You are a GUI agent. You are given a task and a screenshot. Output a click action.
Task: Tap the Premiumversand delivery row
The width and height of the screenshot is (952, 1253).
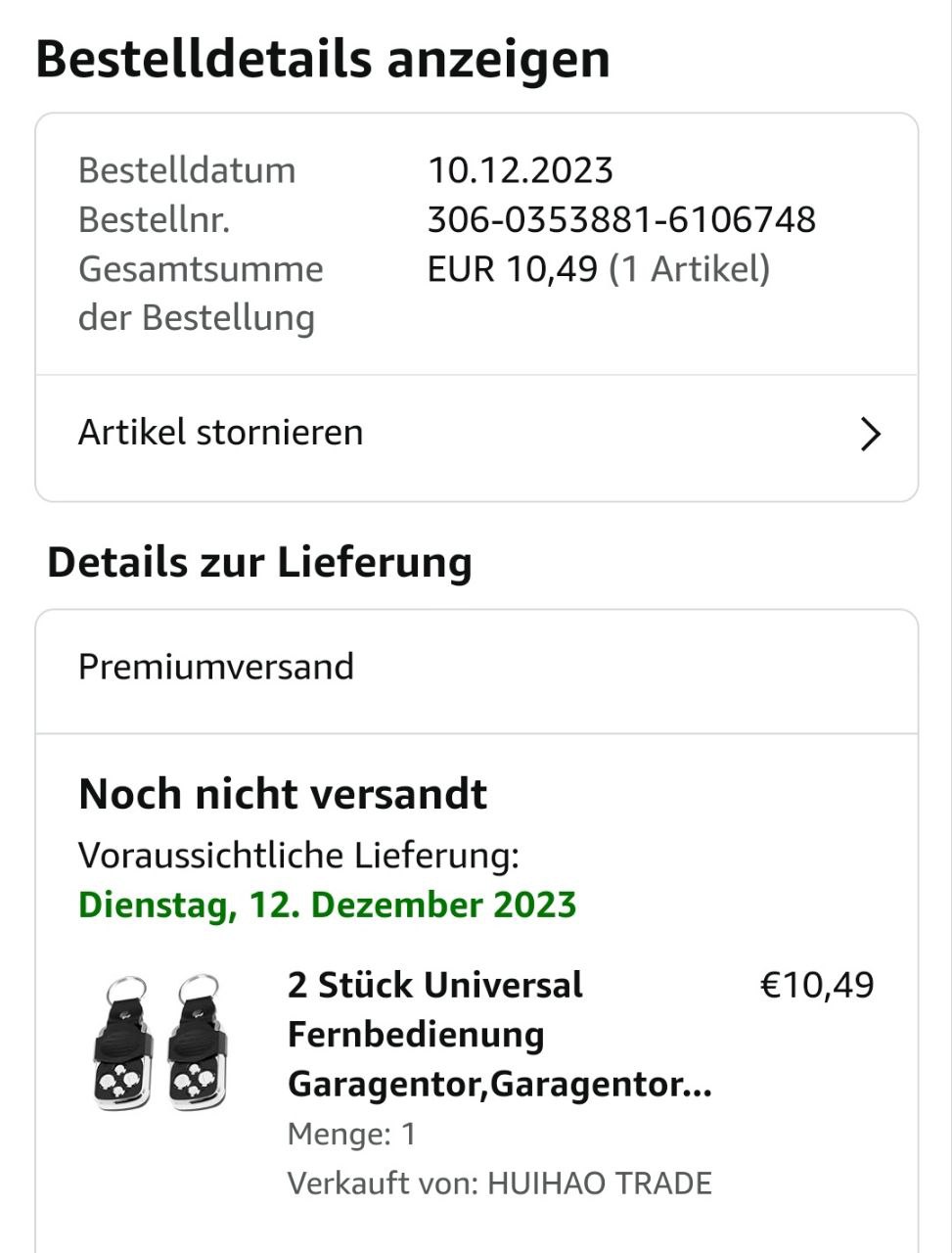click(x=216, y=667)
